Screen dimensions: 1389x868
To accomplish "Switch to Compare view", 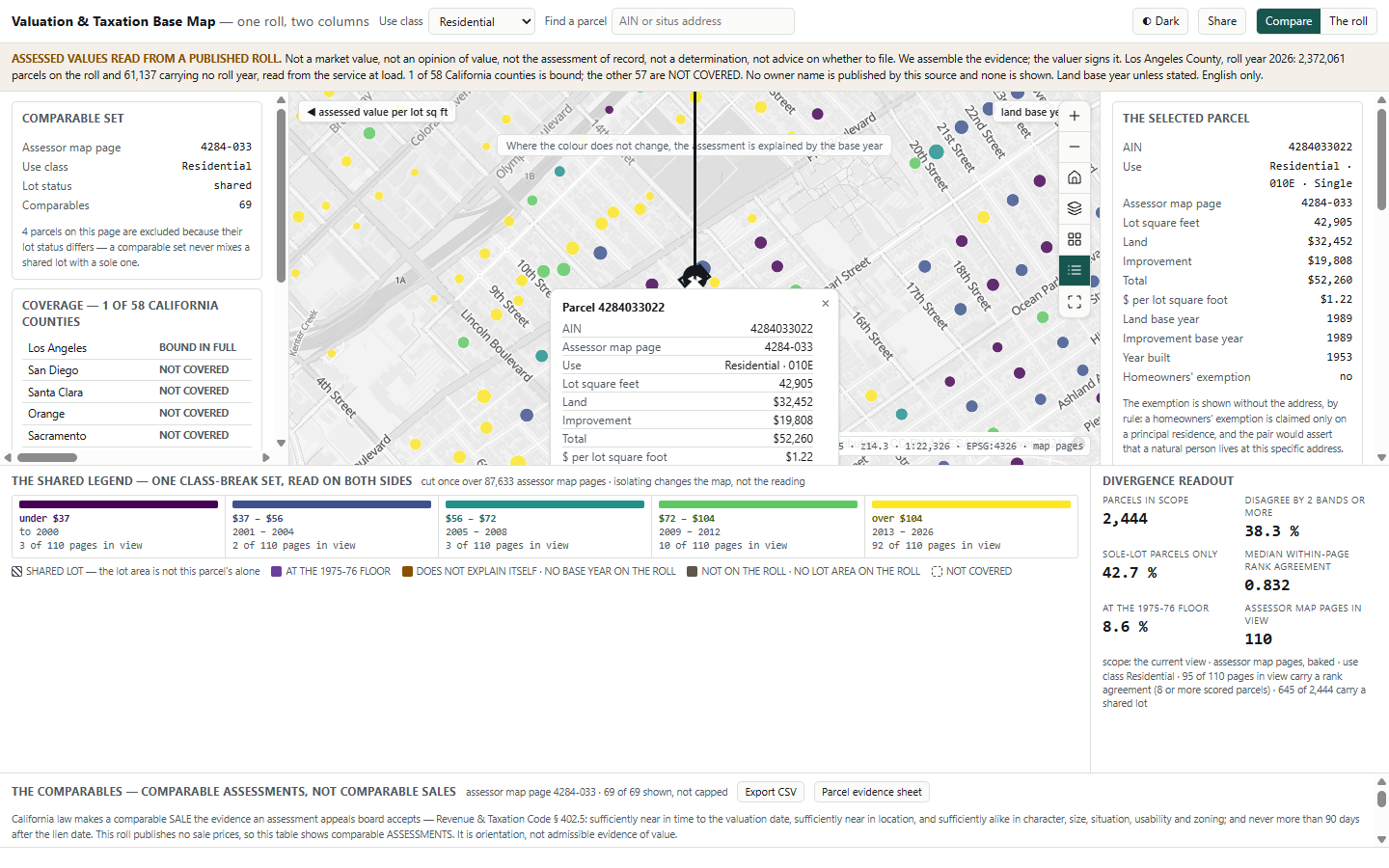I will [1288, 21].
